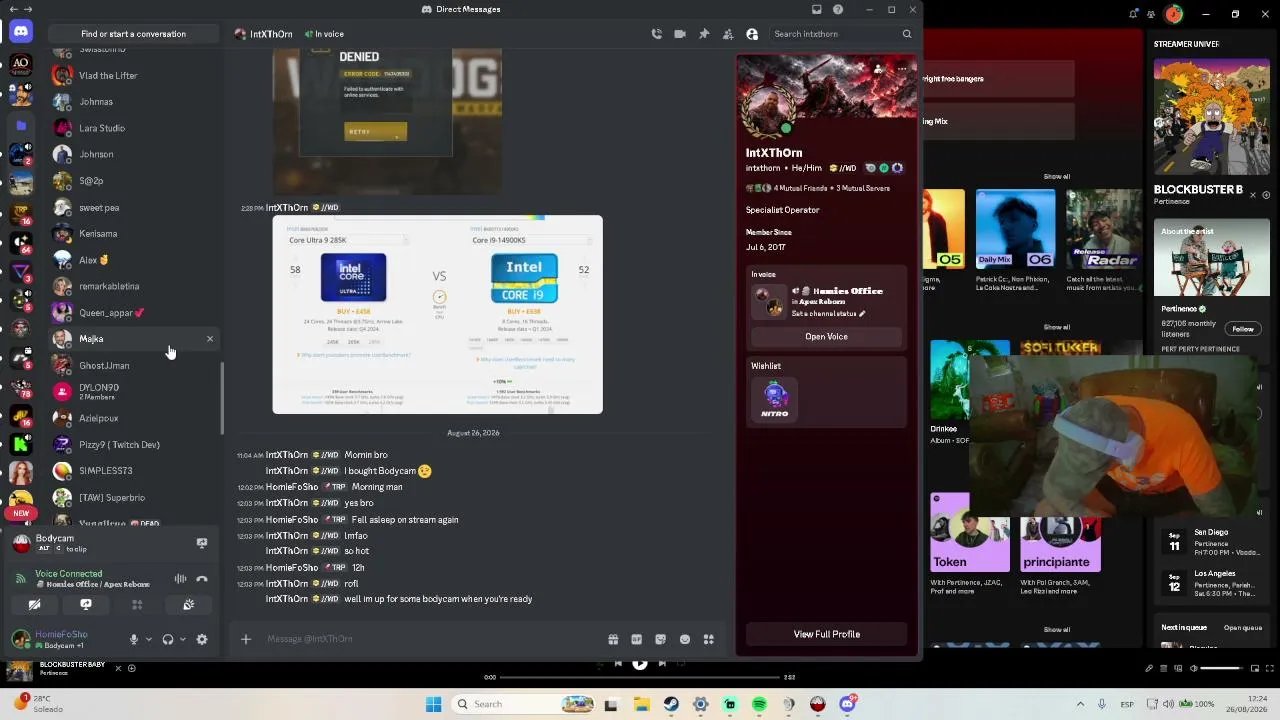Open the apps launcher in message bar

click(x=709, y=639)
